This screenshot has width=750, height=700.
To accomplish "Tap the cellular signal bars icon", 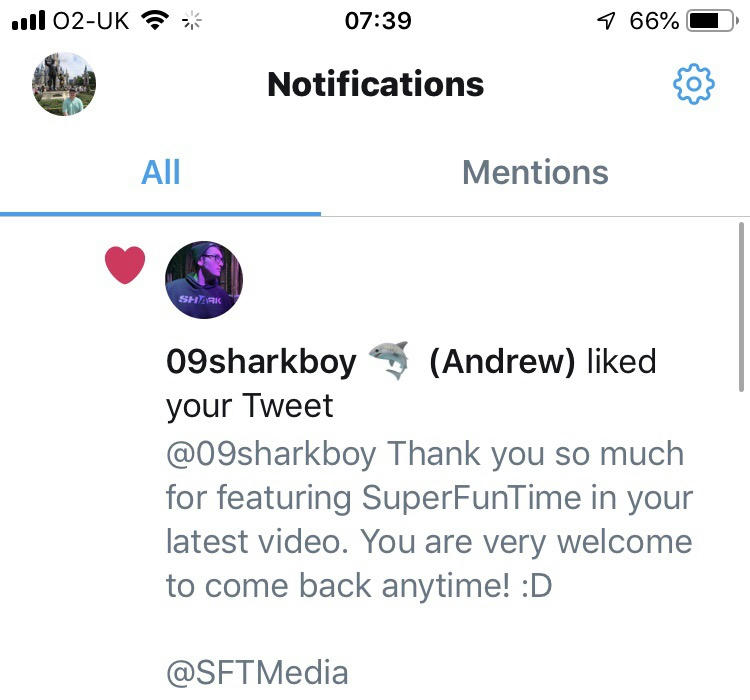I will coord(28,21).
